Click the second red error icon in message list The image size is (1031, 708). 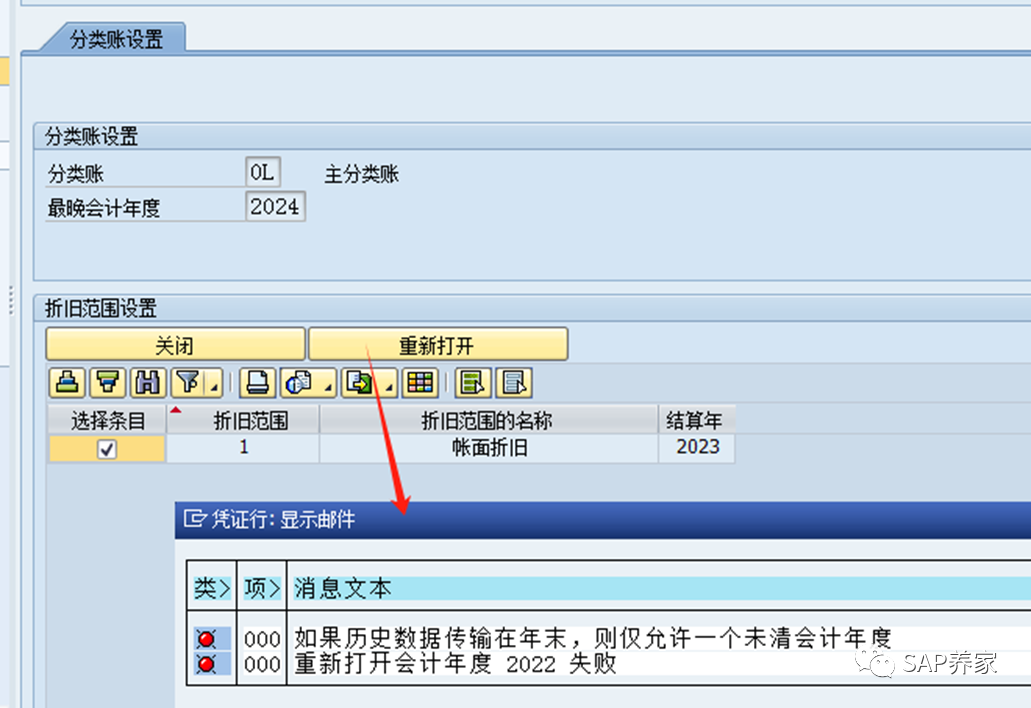click(x=206, y=665)
